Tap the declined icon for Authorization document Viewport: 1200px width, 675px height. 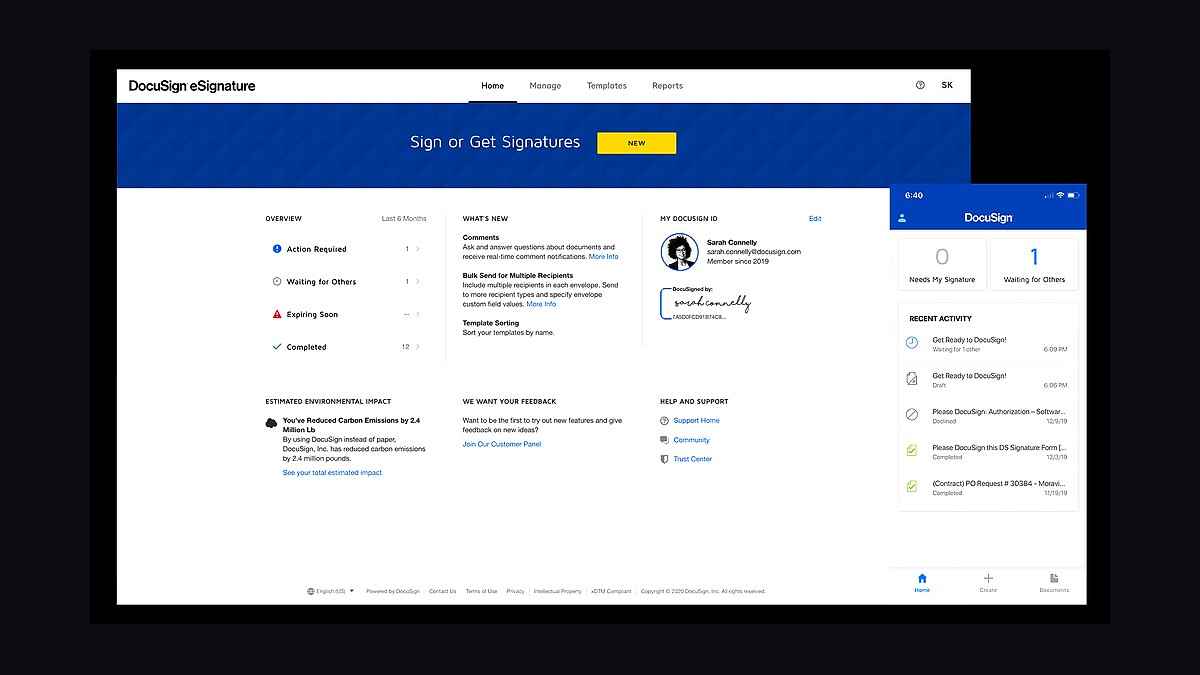point(912,415)
